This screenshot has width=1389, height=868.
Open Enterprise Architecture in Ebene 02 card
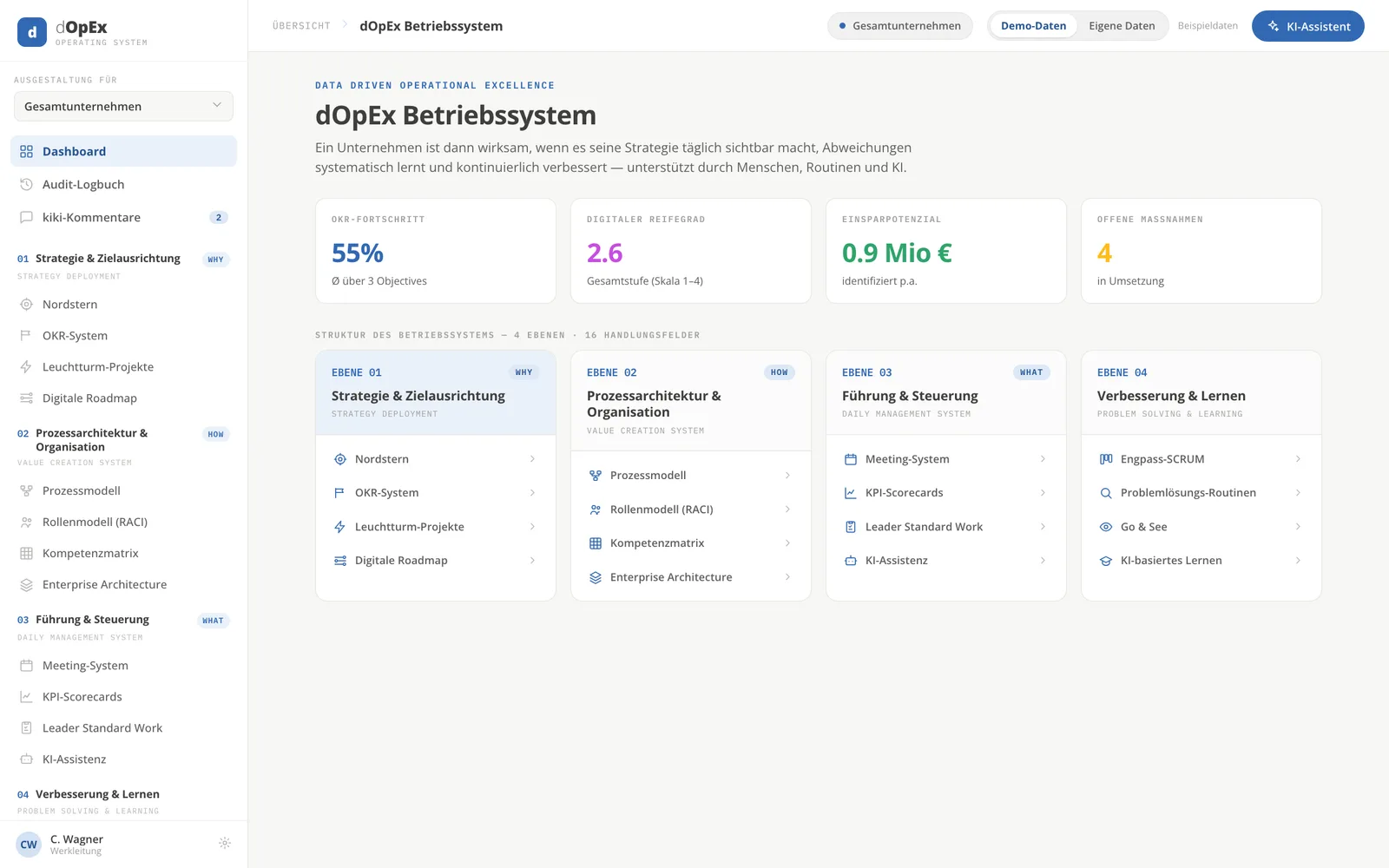[x=691, y=577]
